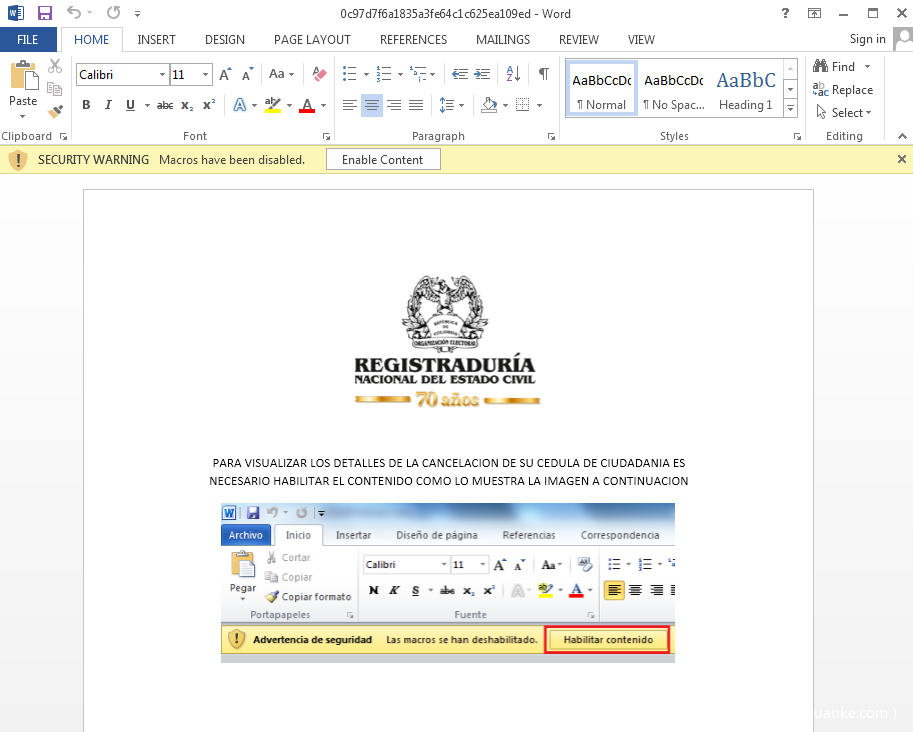Toggle Show/Hide paragraph marks
The height and width of the screenshot is (732, 913).
pos(543,74)
